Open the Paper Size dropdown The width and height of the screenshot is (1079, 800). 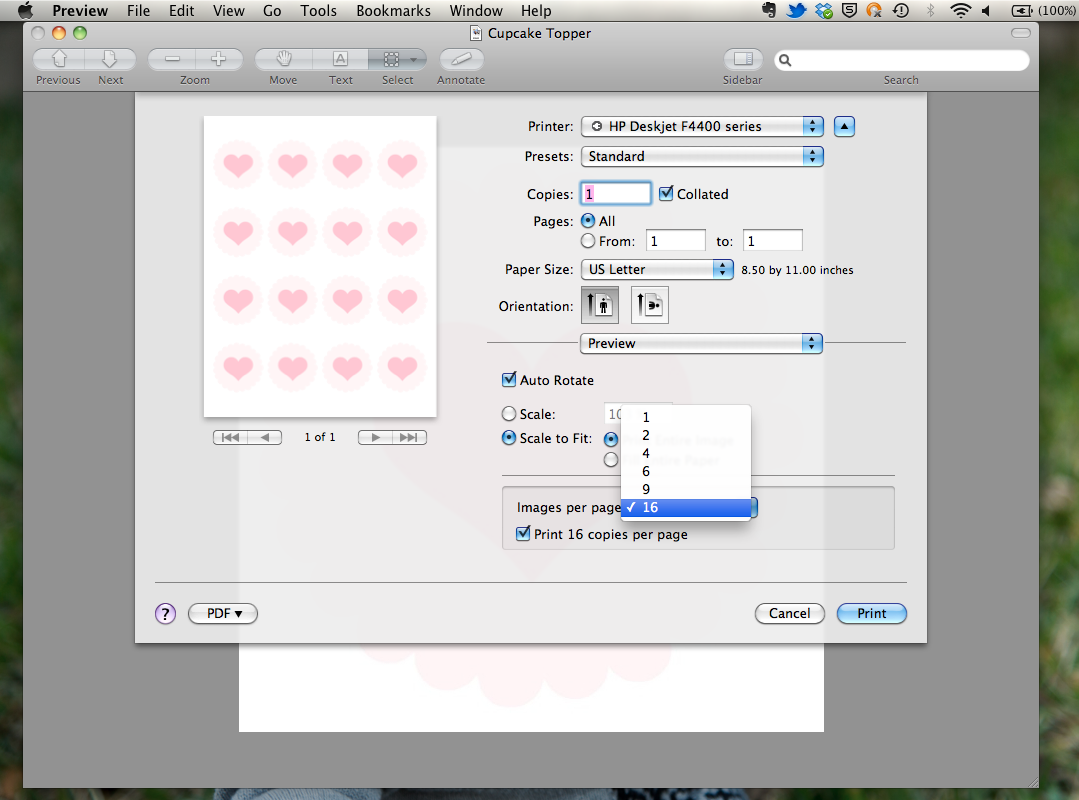(657, 269)
